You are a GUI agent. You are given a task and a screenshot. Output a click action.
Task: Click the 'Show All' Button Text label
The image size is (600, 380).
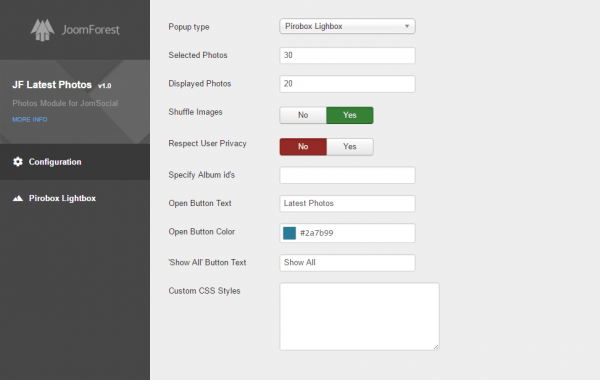pyautogui.click(x=207, y=263)
